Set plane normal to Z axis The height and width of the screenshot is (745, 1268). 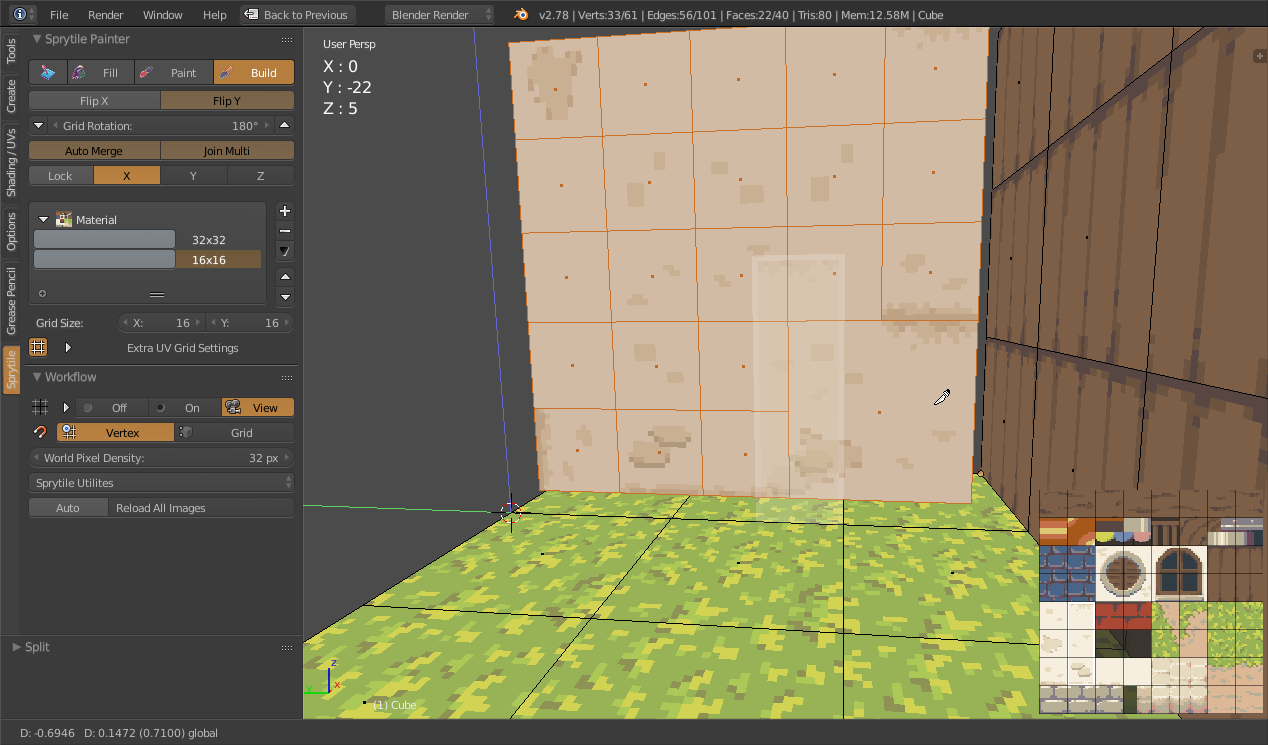pos(261,176)
